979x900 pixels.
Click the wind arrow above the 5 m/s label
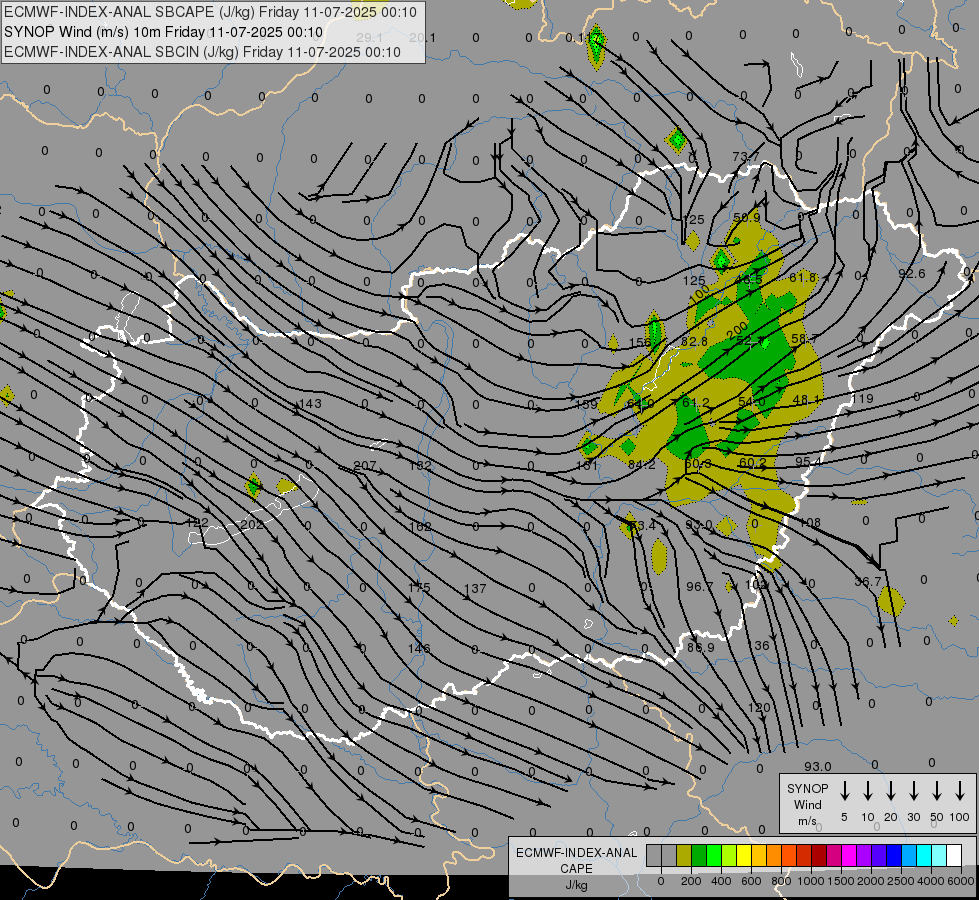point(844,791)
